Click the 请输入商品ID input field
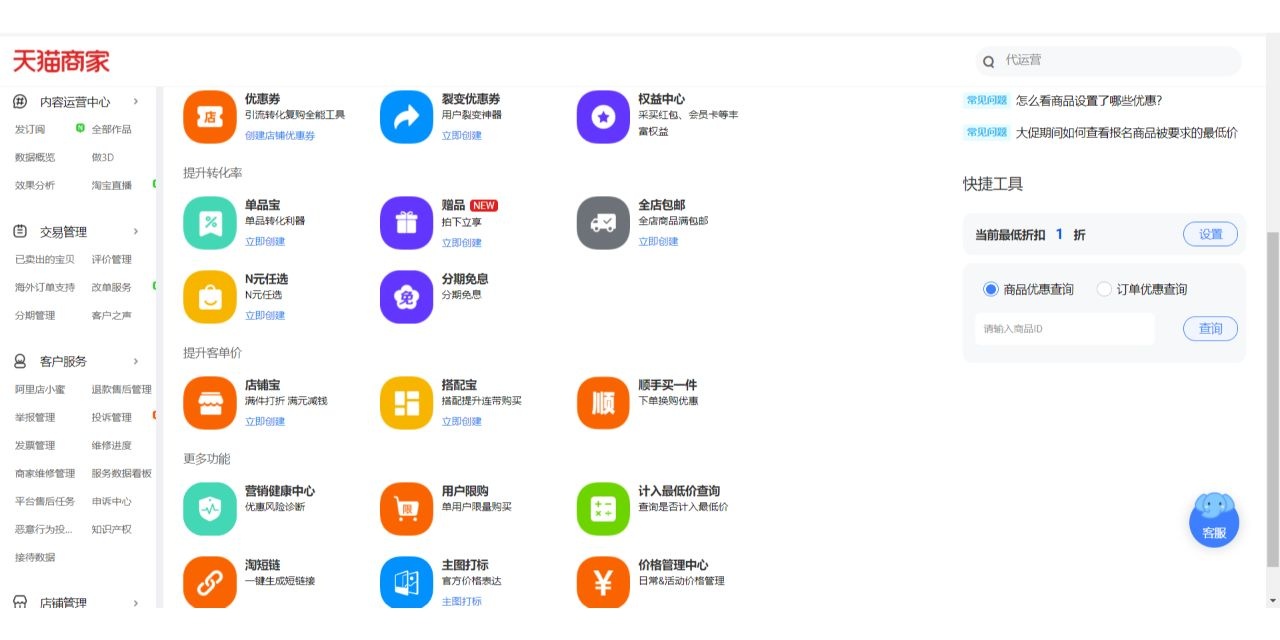Screen dimensions: 1280x640 pos(1064,328)
